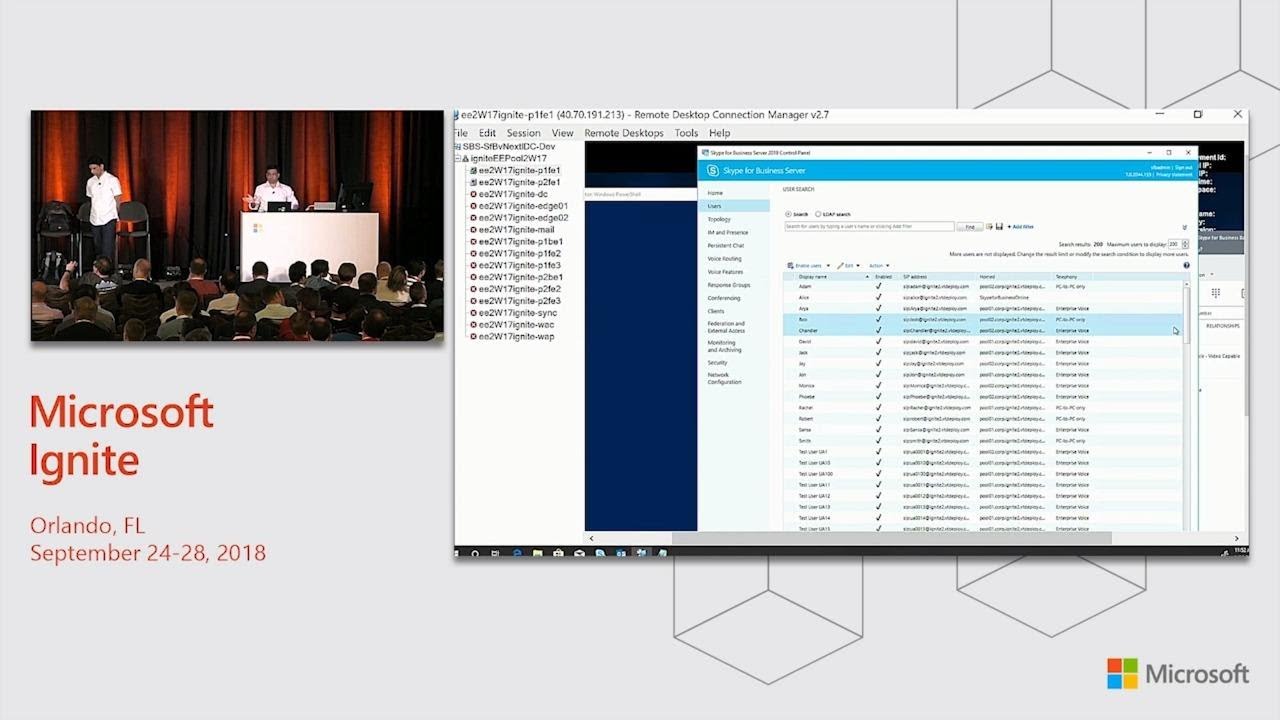Click the save query floppy icon
Image resolution: width=1280 pixels, height=720 pixels.
click(999, 227)
